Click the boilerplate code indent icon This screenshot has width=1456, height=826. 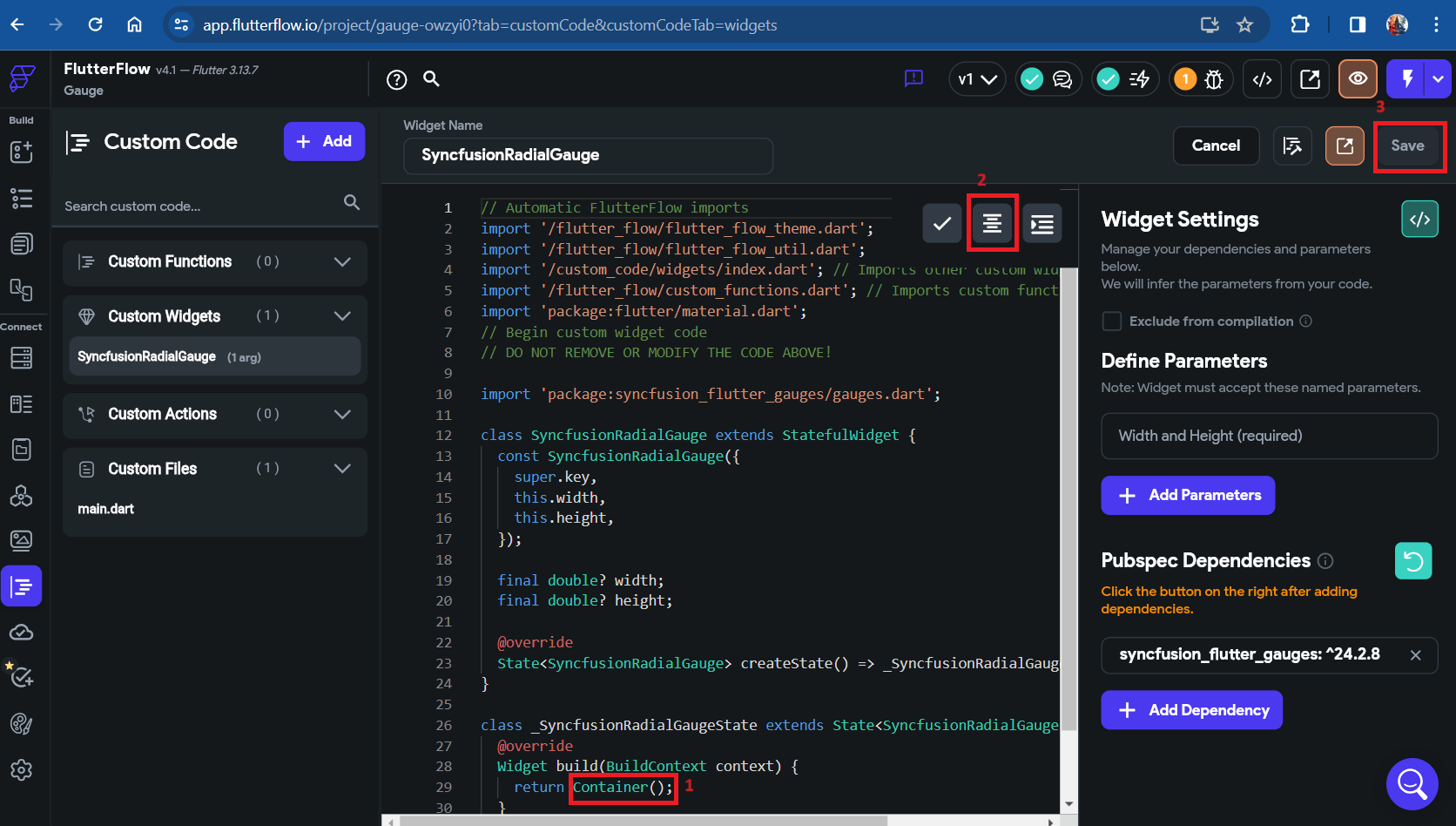point(1042,224)
